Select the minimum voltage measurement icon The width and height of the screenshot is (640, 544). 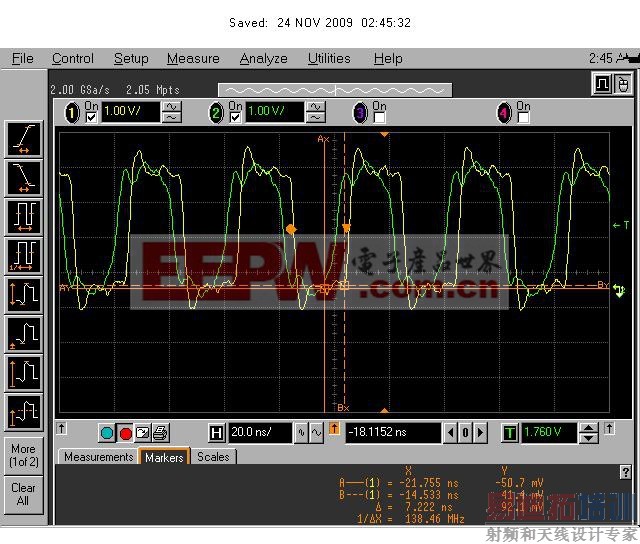click(x=24, y=335)
